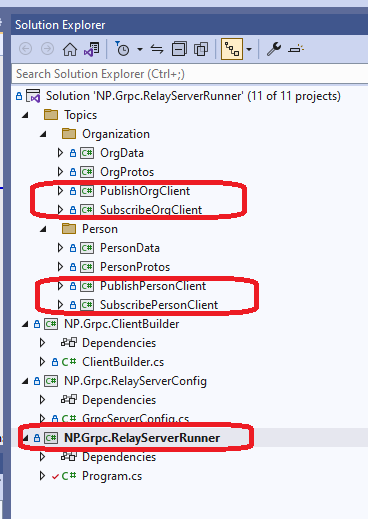Click the Solution Explorer panel title
The height and width of the screenshot is (519, 368).
tap(60, 25)
